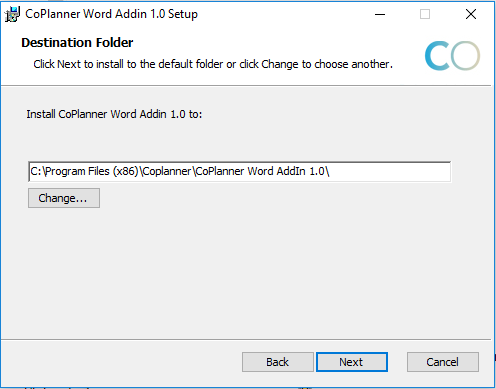Close the setup window

pos(471,14)
